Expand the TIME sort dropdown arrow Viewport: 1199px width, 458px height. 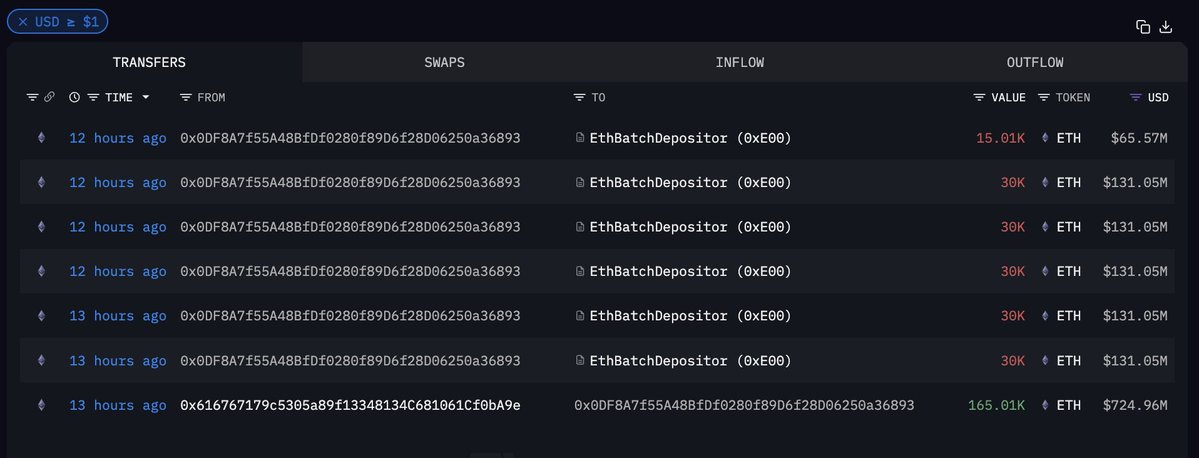[145, 97]
